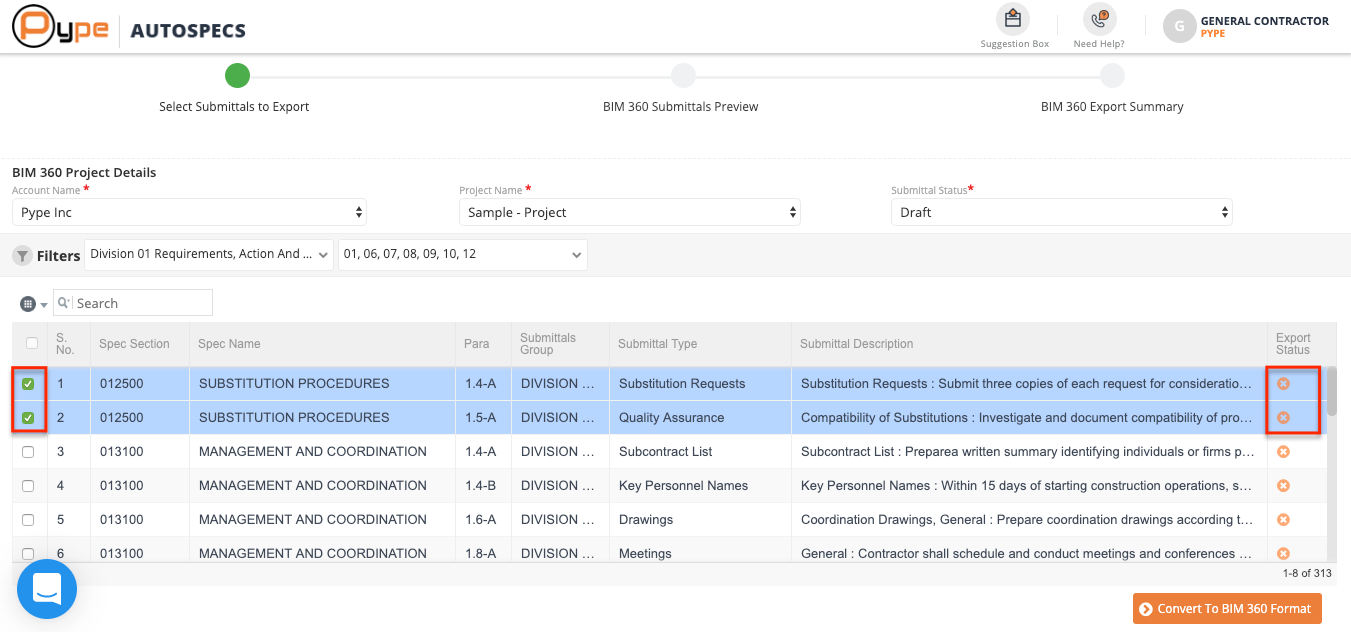The height and width of the screenshot is (632, 1351).
Task: Toggle the select-all header checkbox
Action: pyautogui.click(x=32, y=343)
